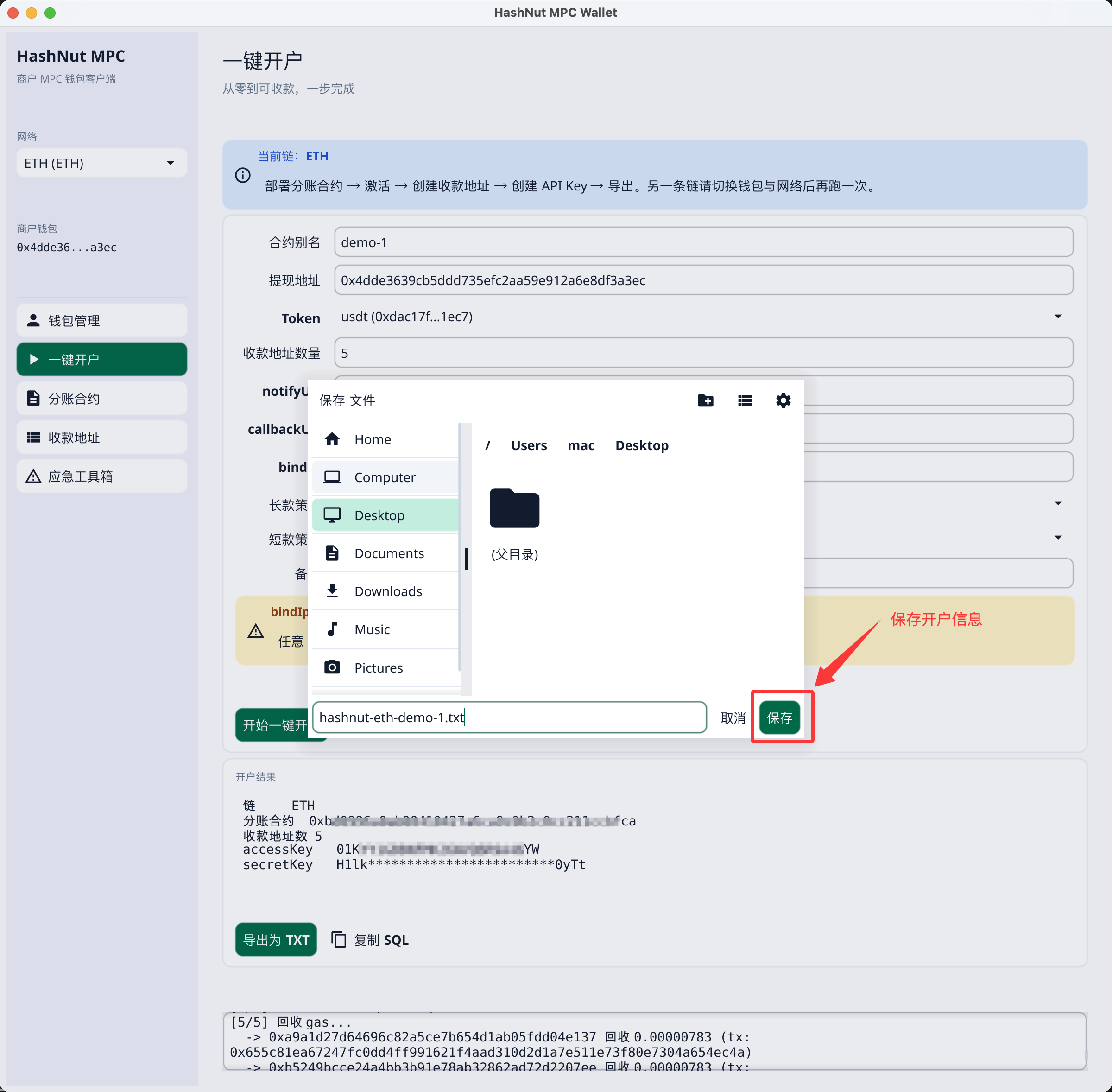Click the Desktop monitor icon
This screenshot has width=1112, height=1092.
click(x=332, y=515)
